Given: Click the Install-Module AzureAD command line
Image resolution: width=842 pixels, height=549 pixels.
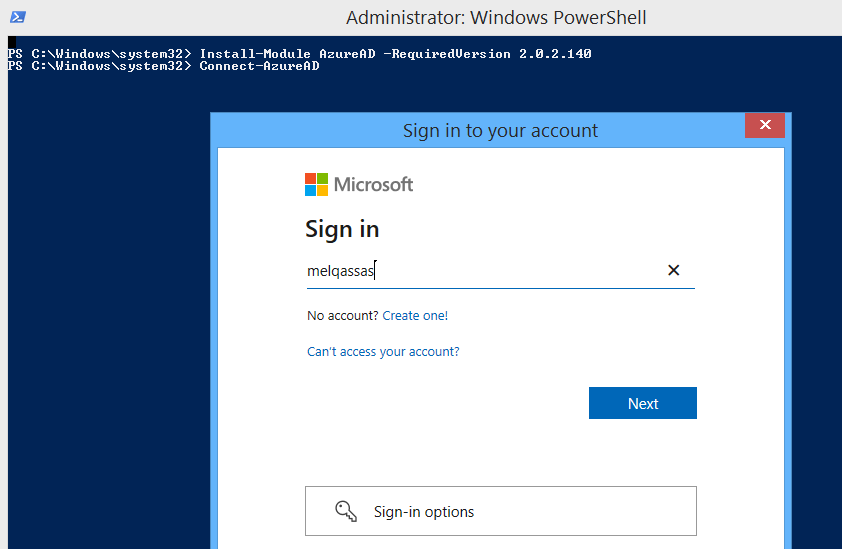Looking at the screenshot, I should pos(300,54).
